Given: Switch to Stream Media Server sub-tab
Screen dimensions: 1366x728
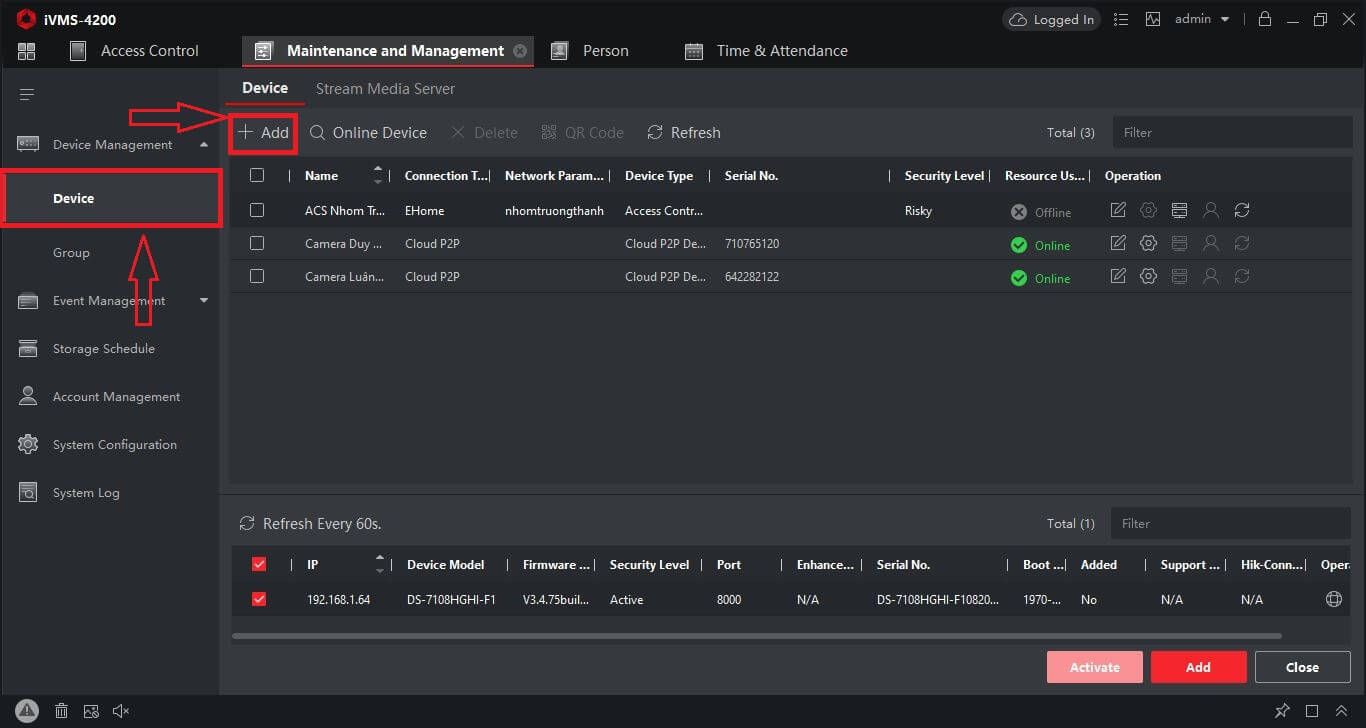Looking at the screenshot, I should click(x=385, y=89).
